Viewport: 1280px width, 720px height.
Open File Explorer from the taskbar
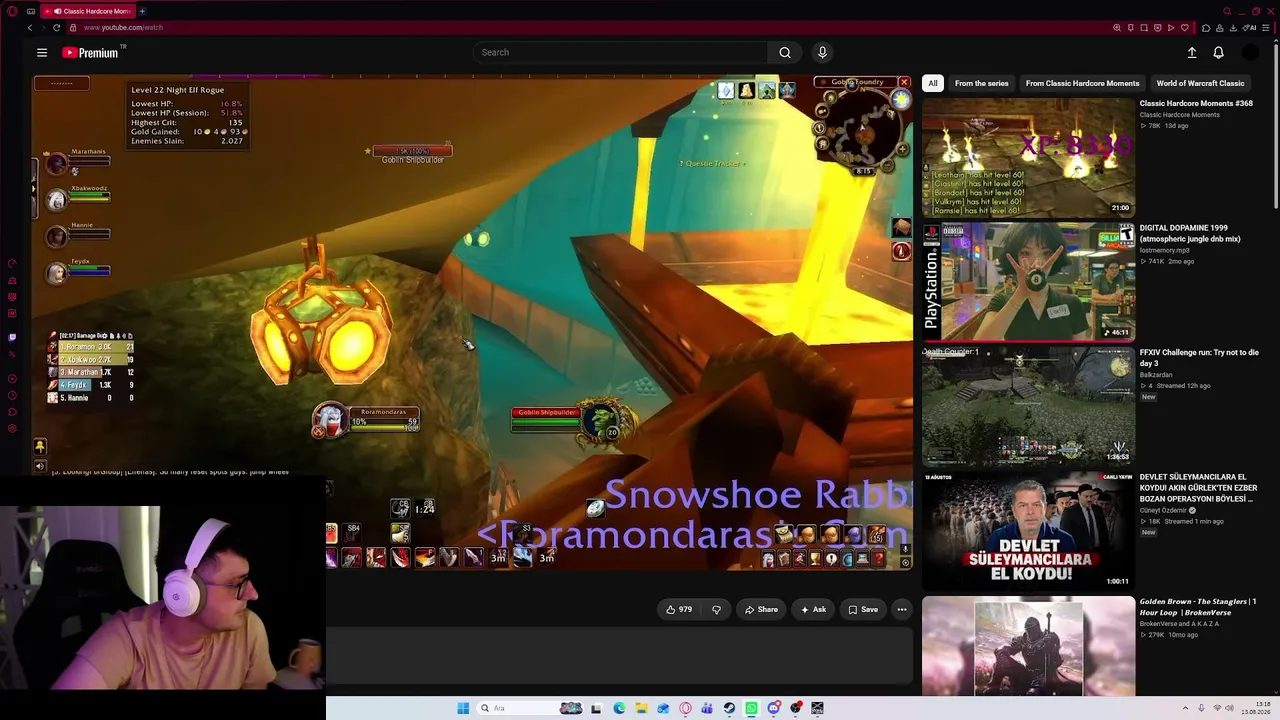[x=641, y=708]
